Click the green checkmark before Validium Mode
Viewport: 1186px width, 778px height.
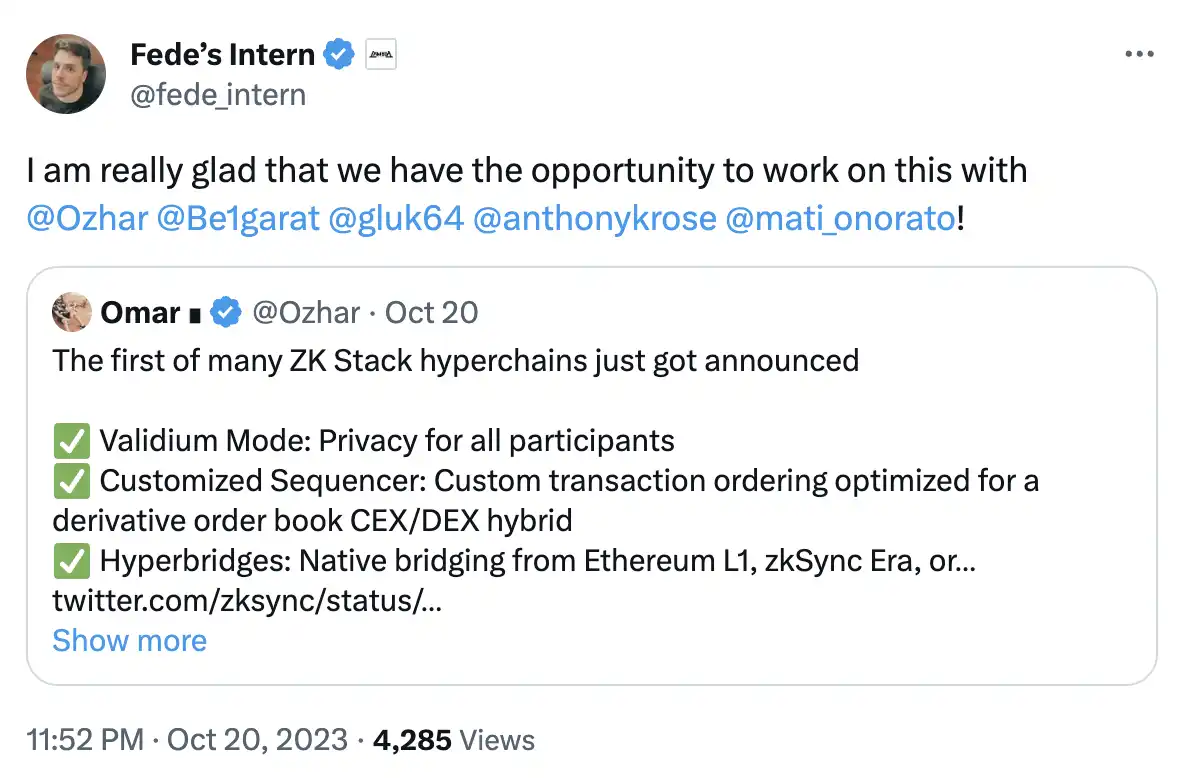coord(72,440)
